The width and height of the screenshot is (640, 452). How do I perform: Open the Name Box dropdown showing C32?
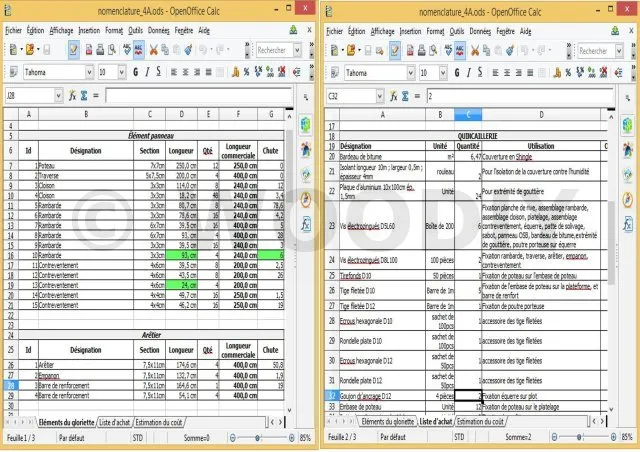[x=382, y=96]
